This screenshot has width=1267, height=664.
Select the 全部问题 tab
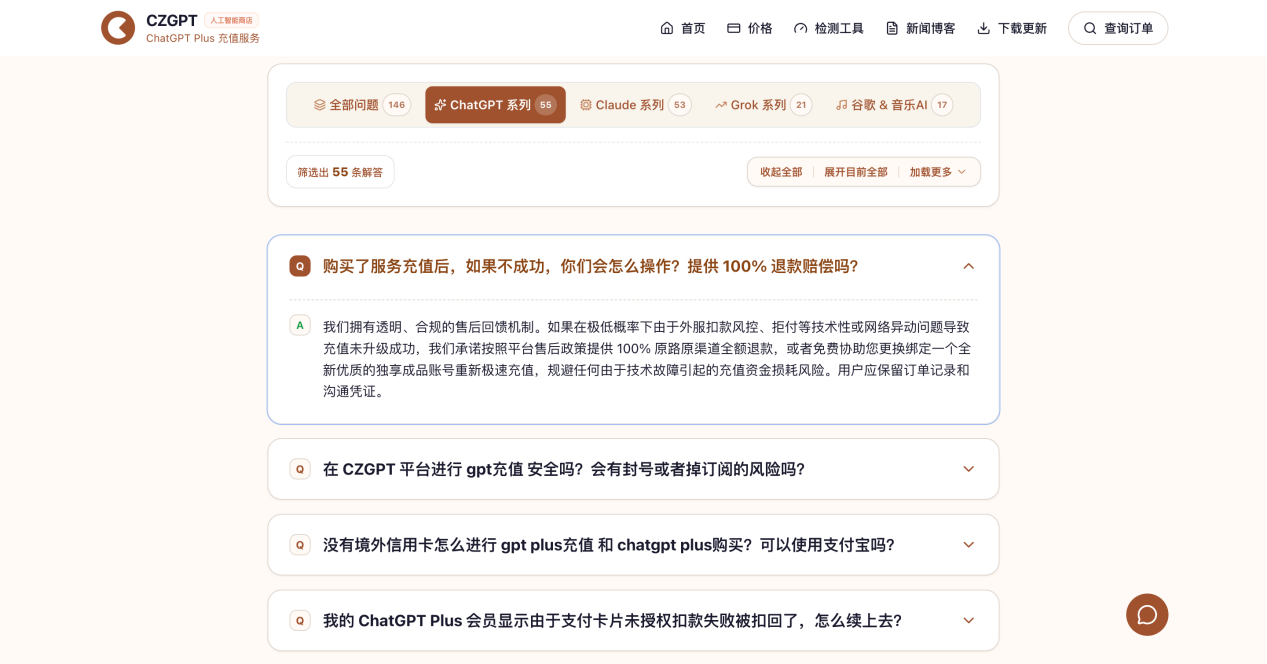(361, 105)
